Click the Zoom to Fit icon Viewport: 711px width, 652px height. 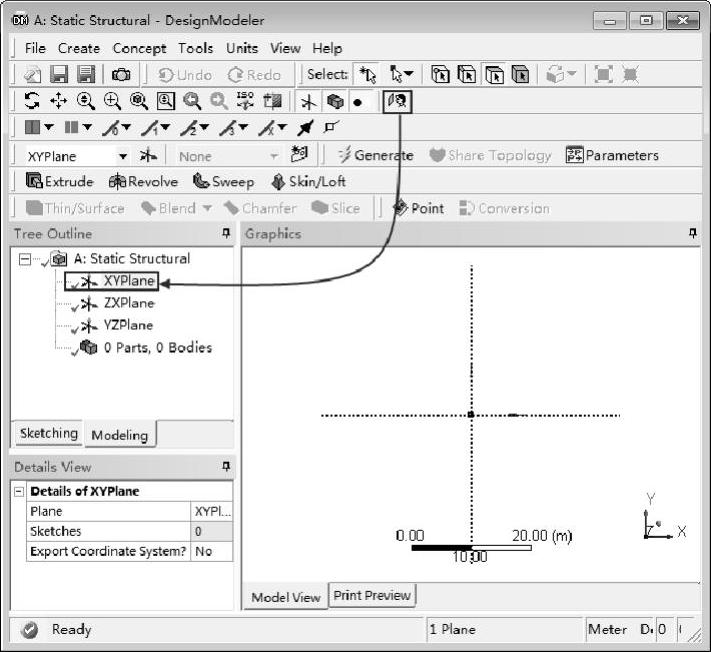[x=139, y=101]
